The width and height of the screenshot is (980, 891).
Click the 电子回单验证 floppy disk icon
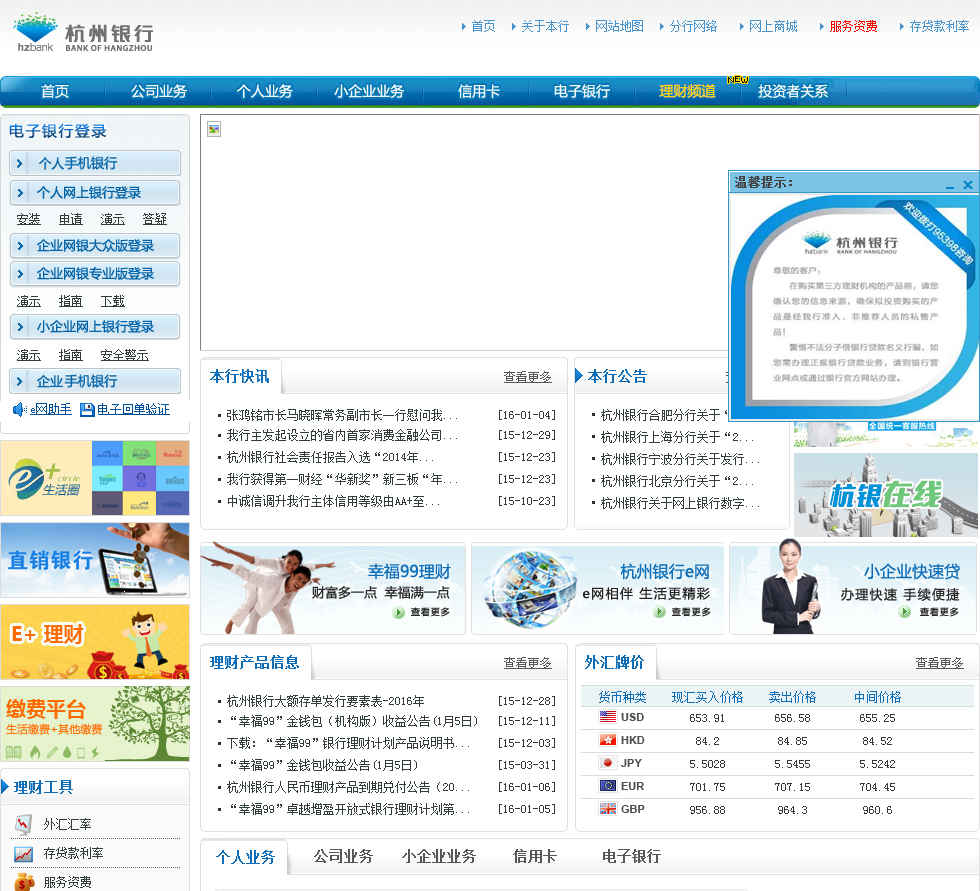click(x=88, y=410)
